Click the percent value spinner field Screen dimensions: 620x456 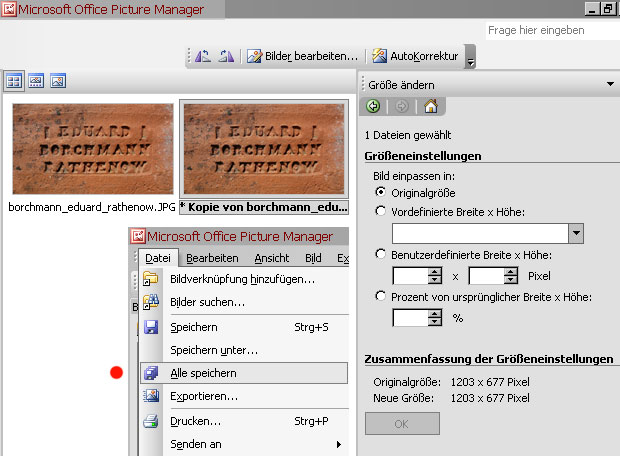(410, 318)
